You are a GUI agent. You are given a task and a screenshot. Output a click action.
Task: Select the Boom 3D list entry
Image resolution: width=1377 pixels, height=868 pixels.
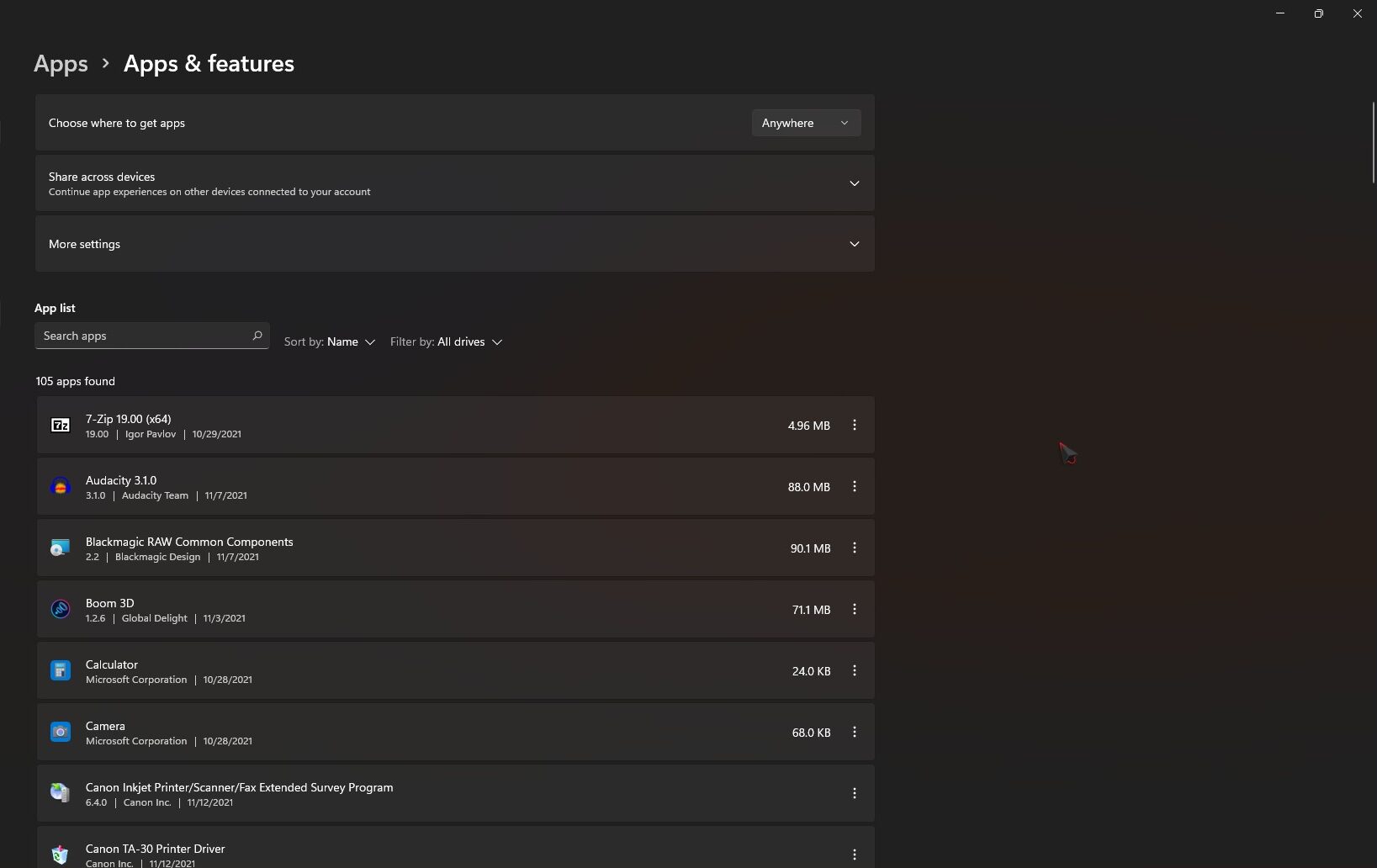(421, 610)
